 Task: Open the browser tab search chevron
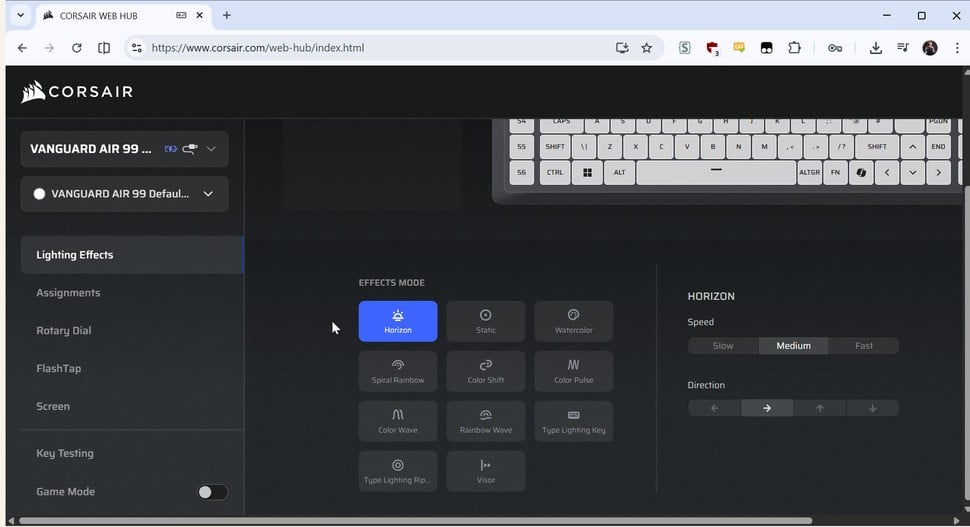[20, 15]
